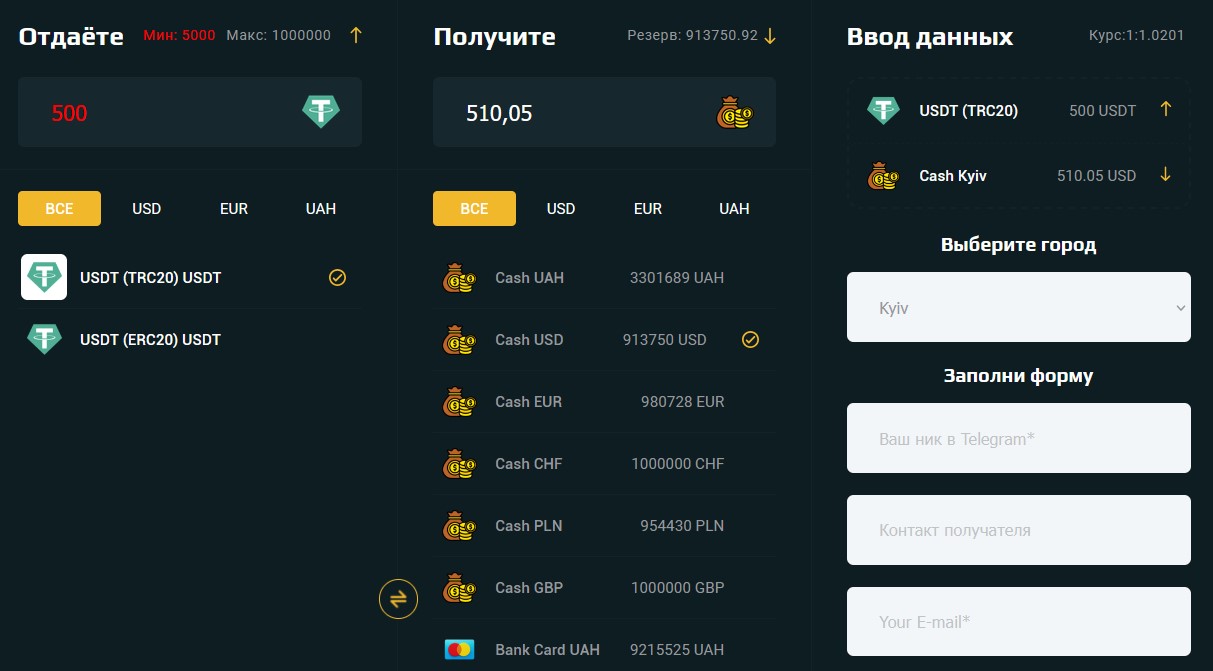Focus the receive amount field showing 510,05
The image size is (1213, 671).
[x=604, y=112]
